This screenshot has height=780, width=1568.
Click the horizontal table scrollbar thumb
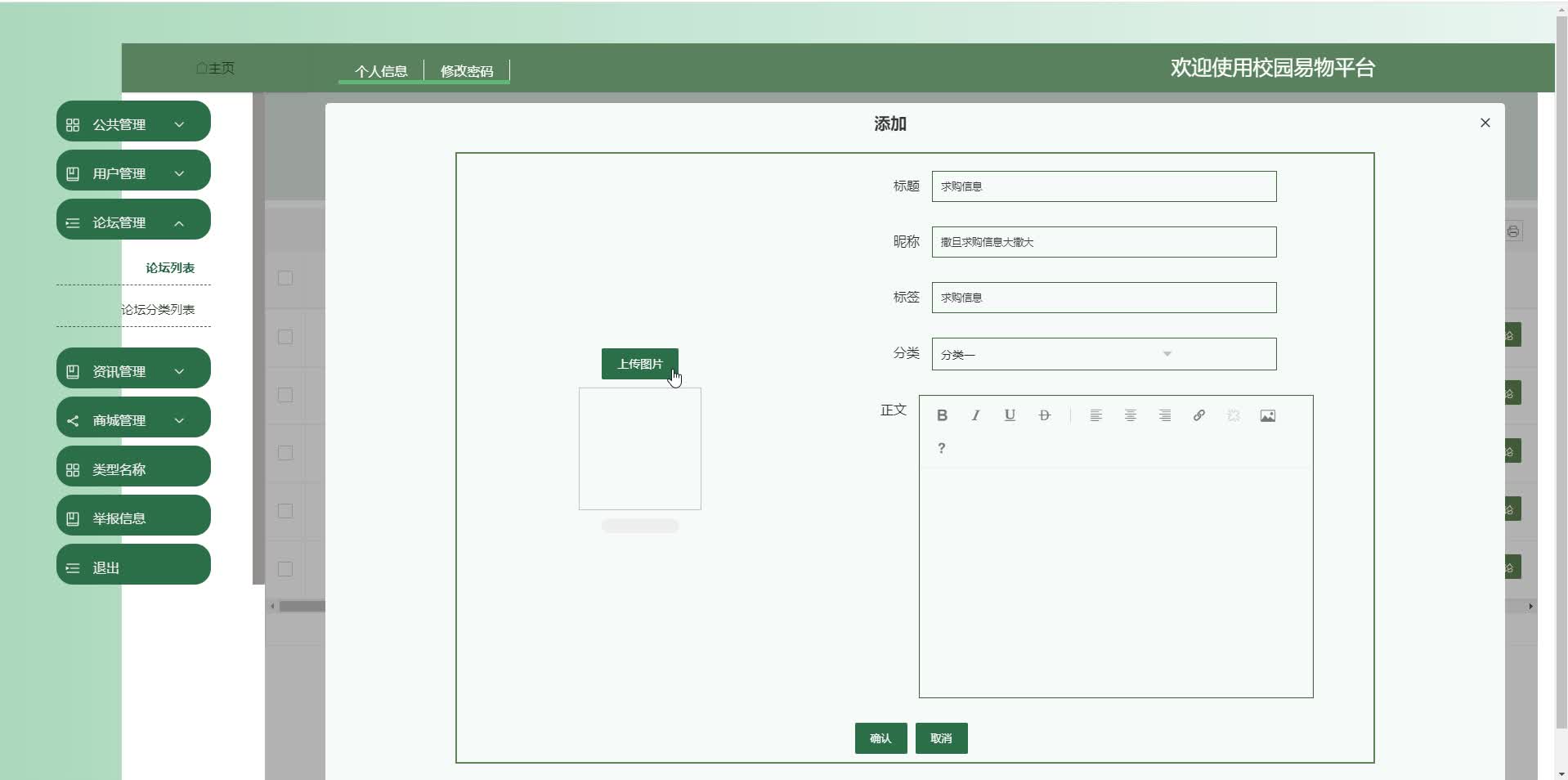pyautogui.click(x=302, y=607)
